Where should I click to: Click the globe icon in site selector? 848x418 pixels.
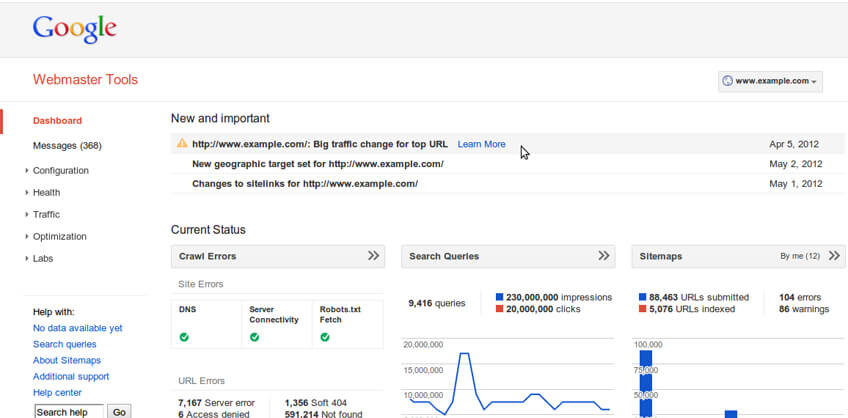(727, 81)
